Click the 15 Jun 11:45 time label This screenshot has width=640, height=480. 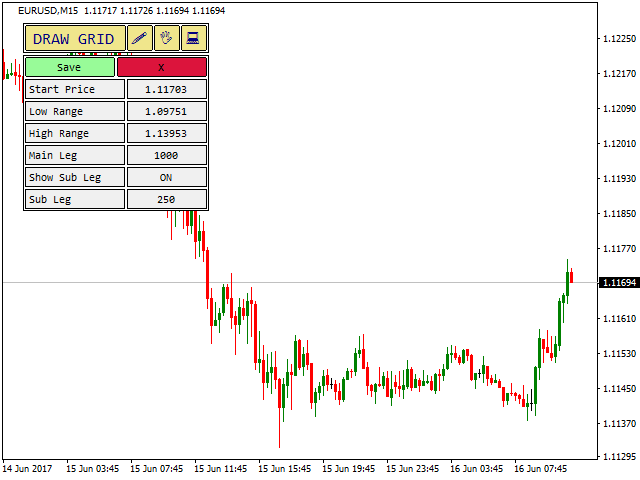(x=220, y=467)
